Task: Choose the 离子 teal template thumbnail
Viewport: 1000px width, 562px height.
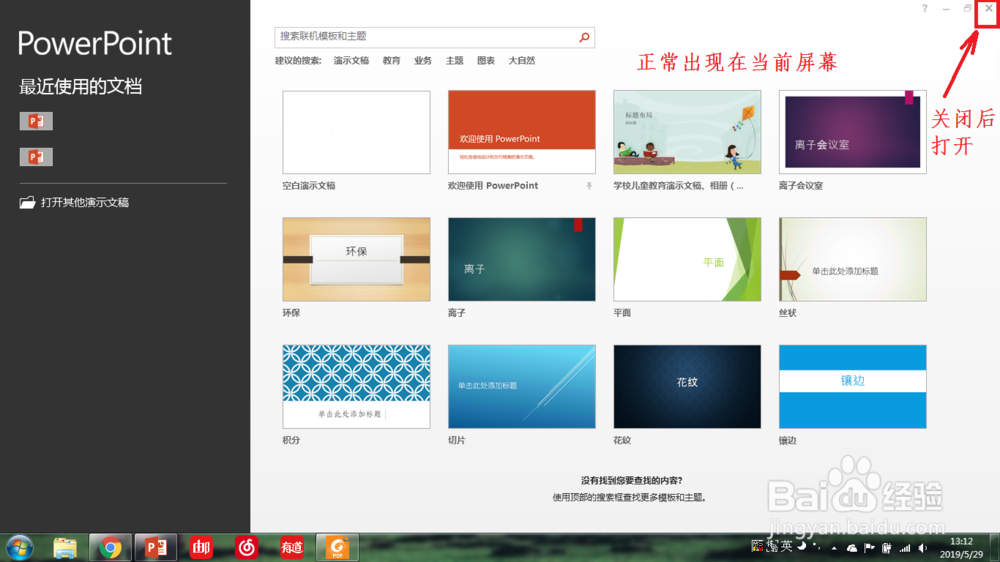Action: click(522, 259)
